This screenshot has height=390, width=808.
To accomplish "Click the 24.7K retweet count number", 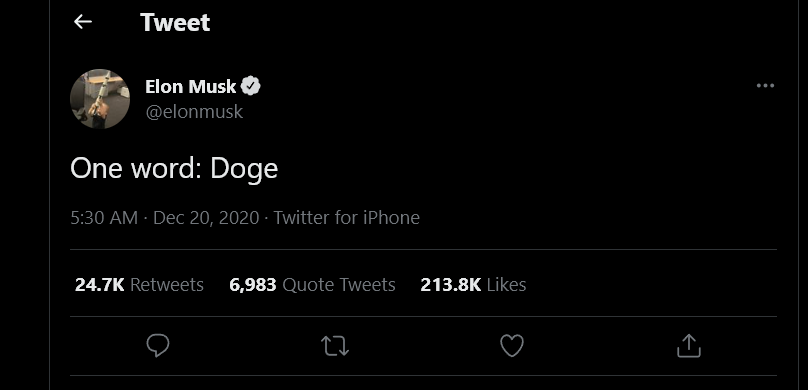I will click(x=99, y=284).
